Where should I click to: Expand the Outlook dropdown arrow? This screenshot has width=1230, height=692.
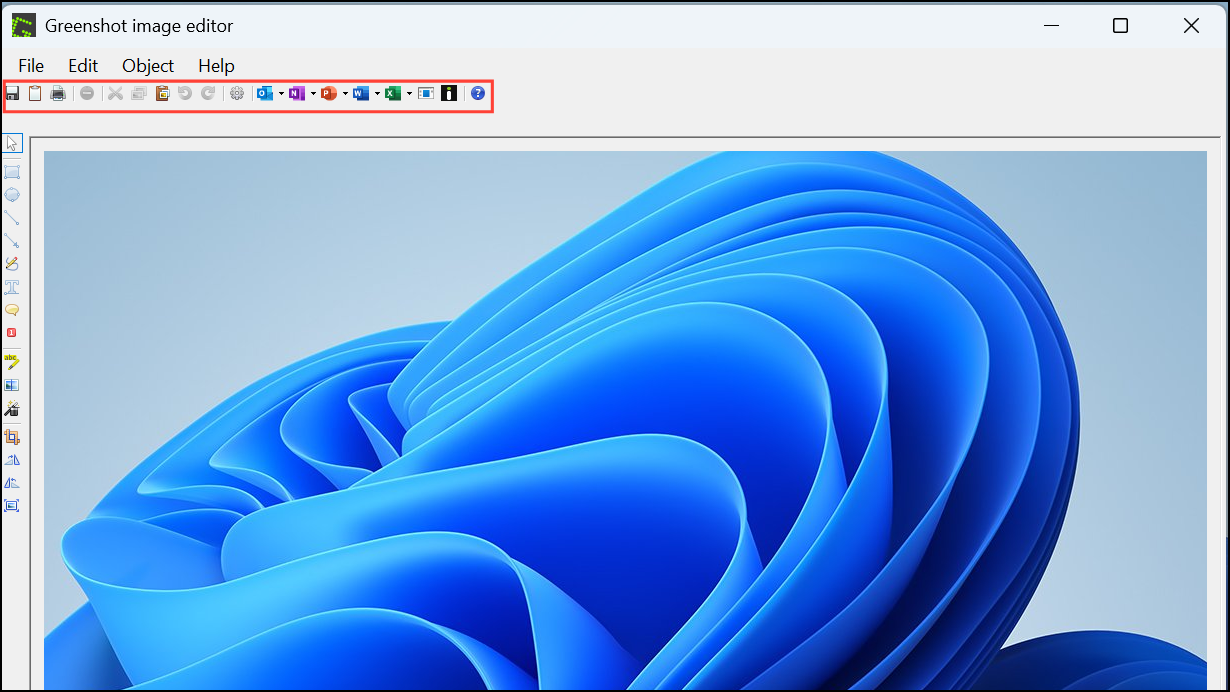[281, 93]
